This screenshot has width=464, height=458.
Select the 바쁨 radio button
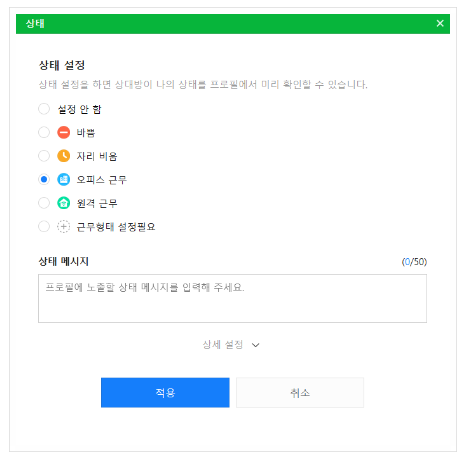[44, 132]
